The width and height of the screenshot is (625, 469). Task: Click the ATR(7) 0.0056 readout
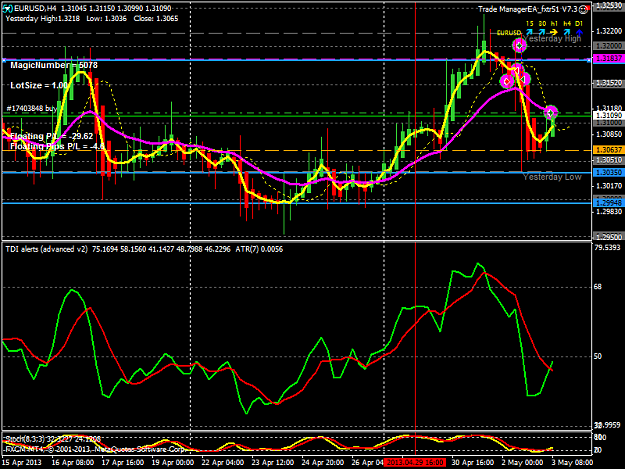pos(259,249)
